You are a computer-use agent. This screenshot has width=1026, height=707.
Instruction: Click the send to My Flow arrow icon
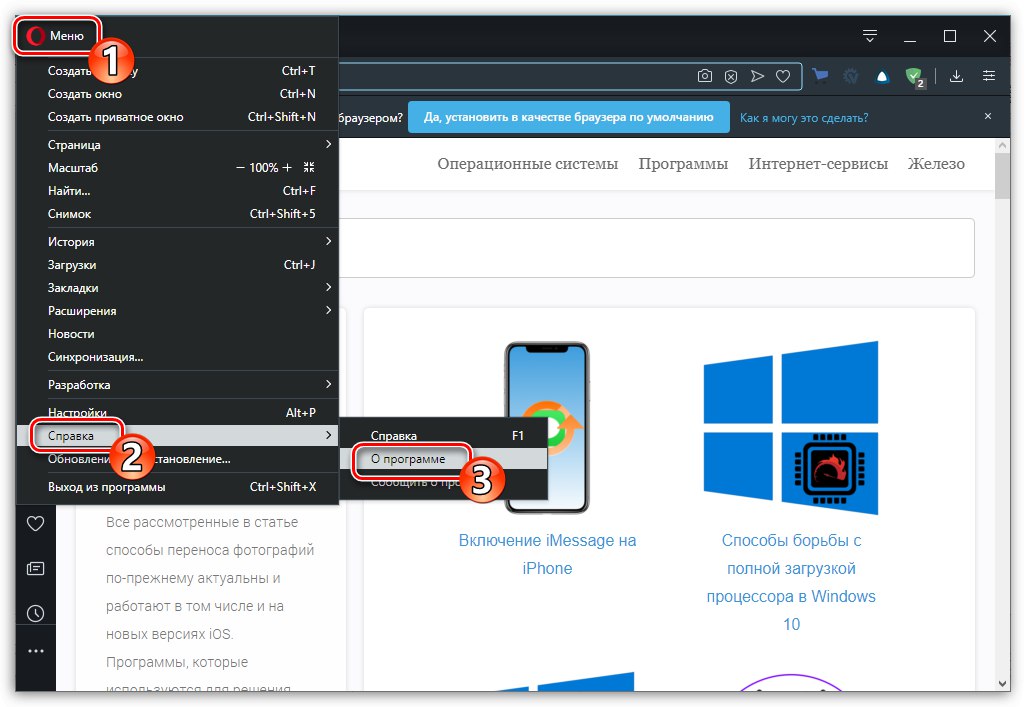[x=757, y=77]
